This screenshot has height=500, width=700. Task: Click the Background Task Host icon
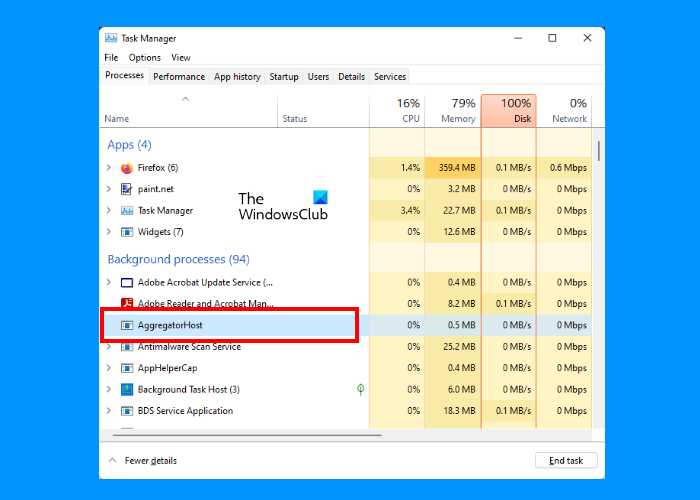pos(127,390)
